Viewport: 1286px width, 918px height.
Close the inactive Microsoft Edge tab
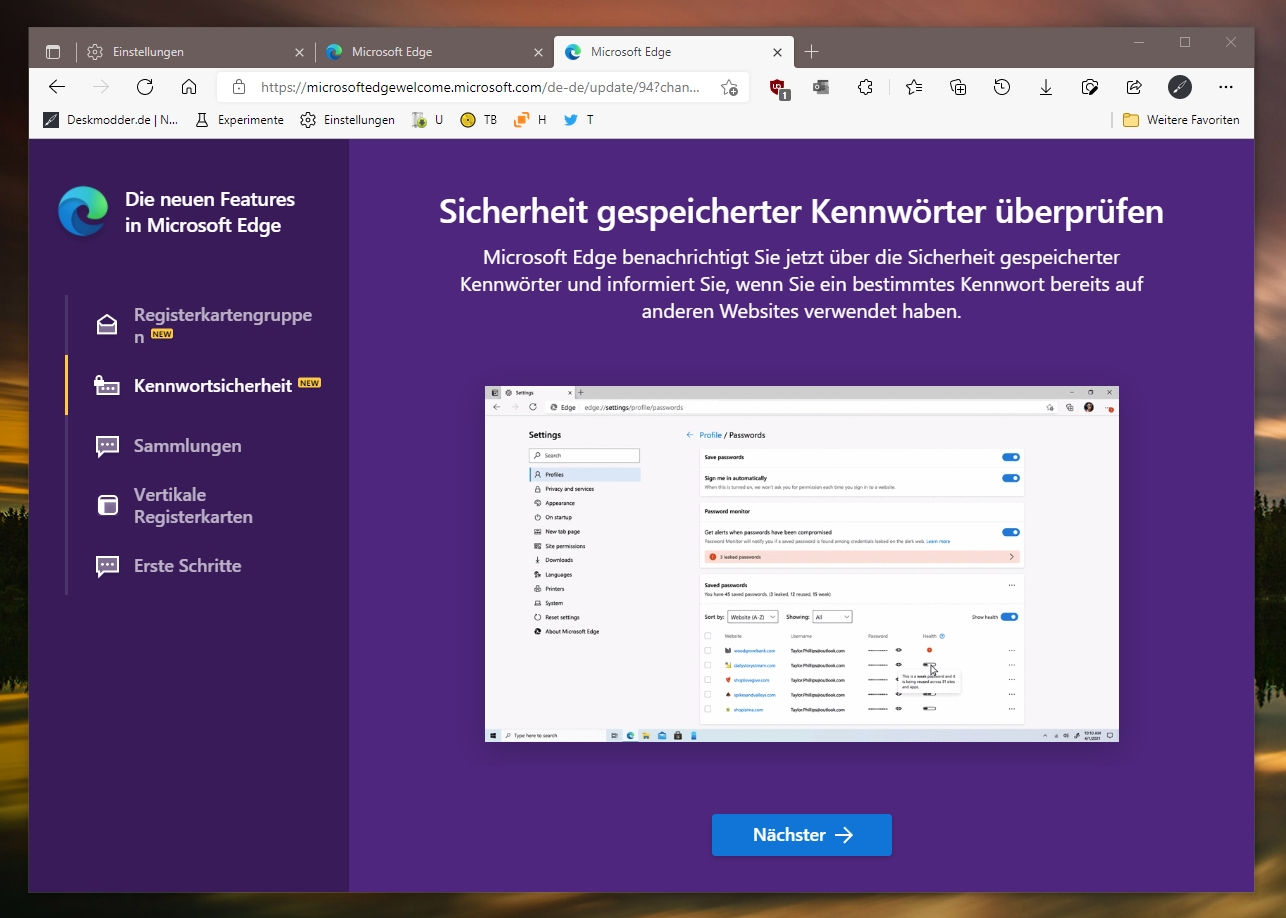point(538,52)
